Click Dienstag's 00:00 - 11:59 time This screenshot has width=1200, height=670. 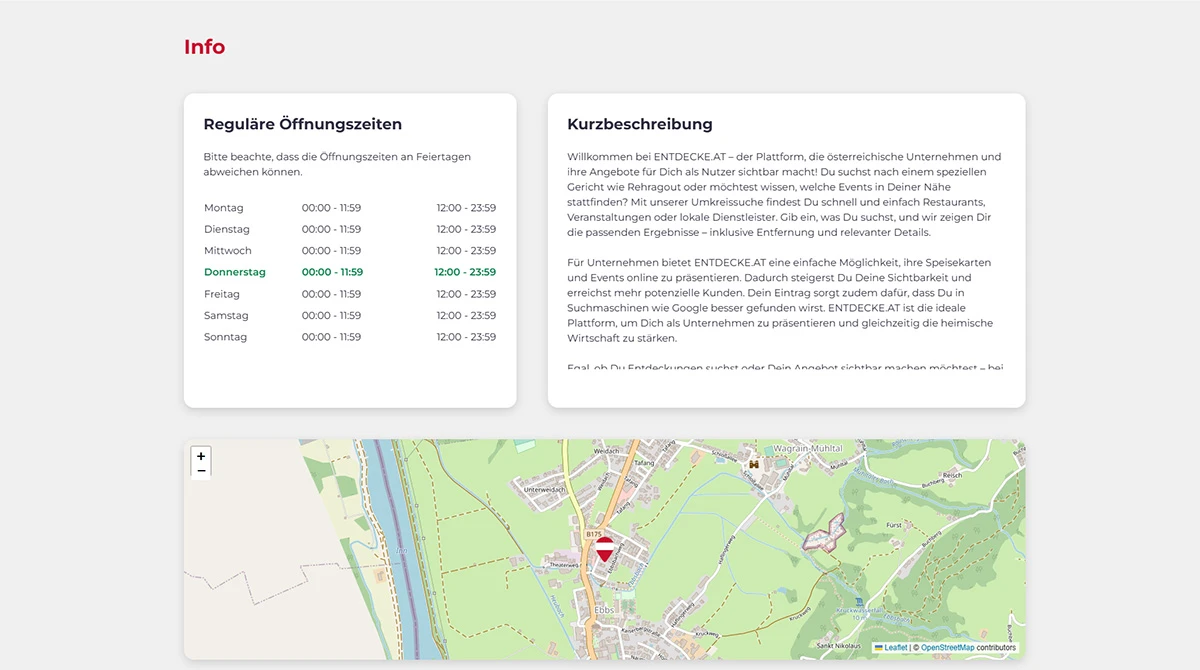(331, 229)
